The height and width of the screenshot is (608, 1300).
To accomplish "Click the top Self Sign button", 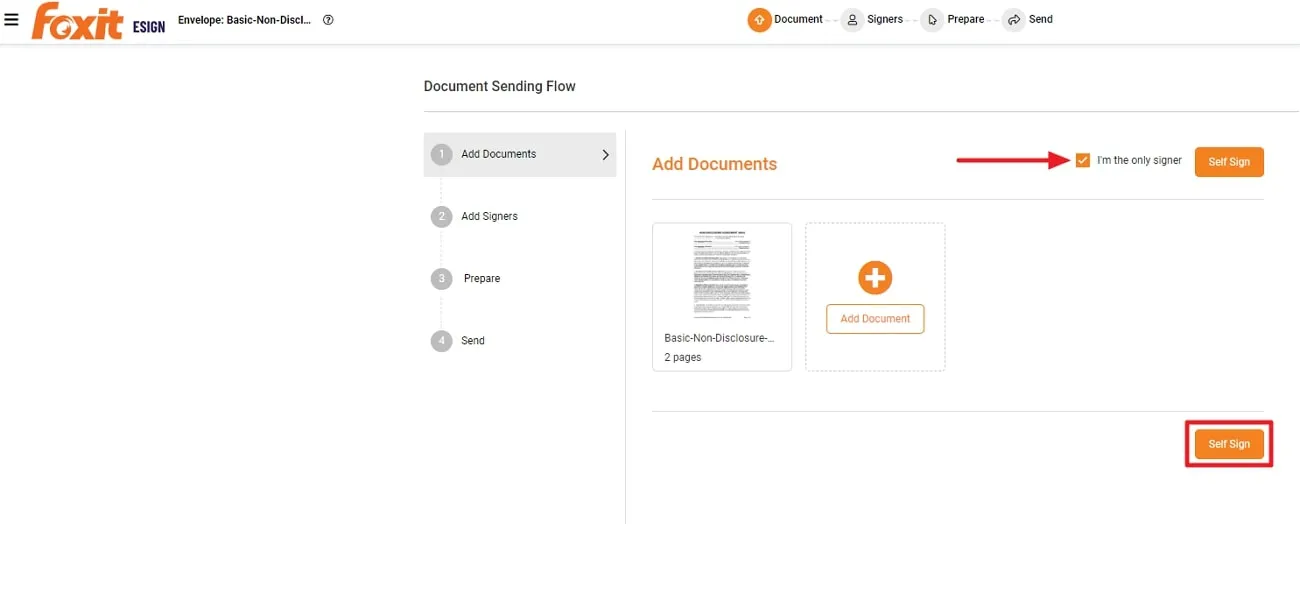I will 1229,161.
